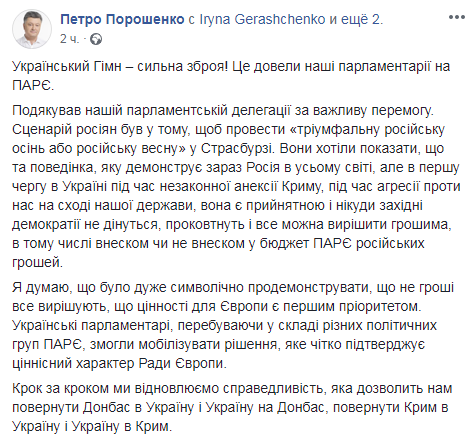Open the post via '2 ч.' timestamp
471x437 pixels.
(x=70, y=39)
